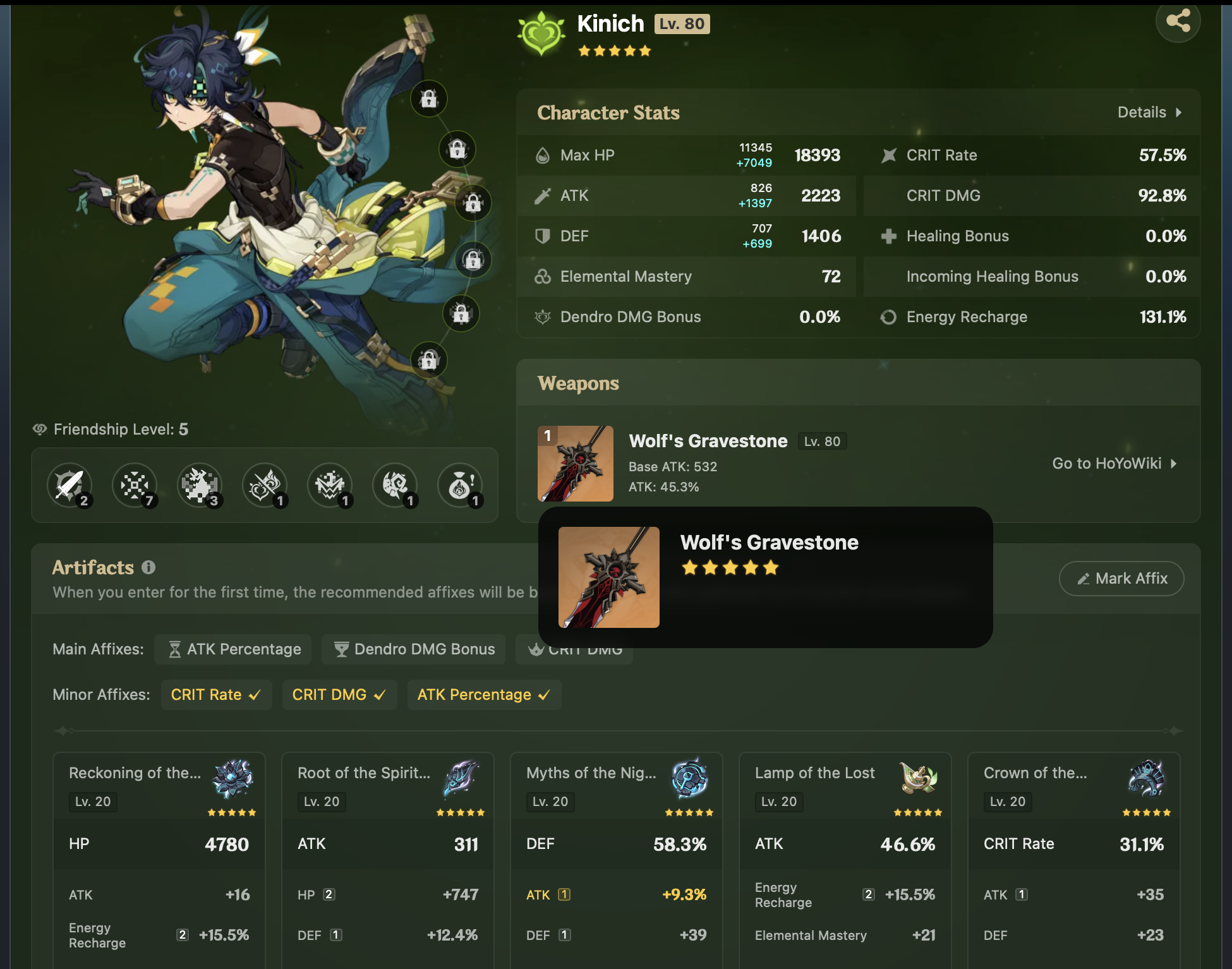1232x969 pixels.
Task: Toggle the ATK Percentage minor affix
Action: (484, 695)
